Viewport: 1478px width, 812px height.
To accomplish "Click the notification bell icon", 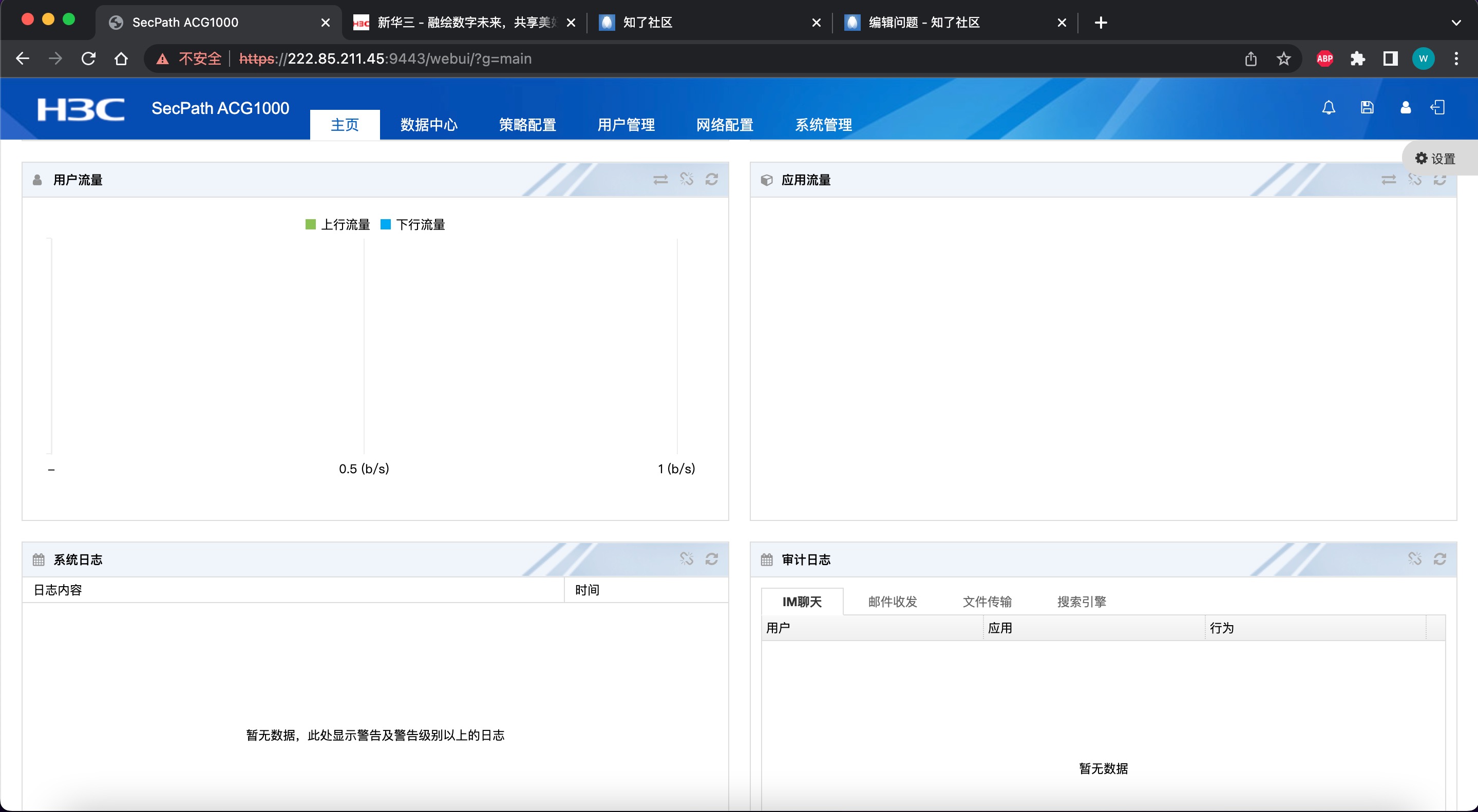I will pyautogui.click(x=1328, y=108).
